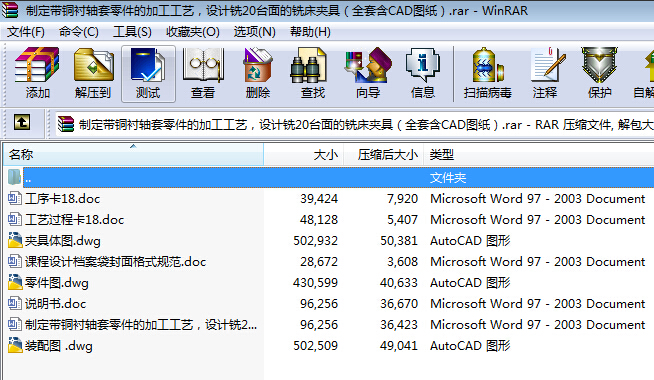Open the 文件(F) menu
The height and width of the screenshot is (380, 654).
[26, 32]
